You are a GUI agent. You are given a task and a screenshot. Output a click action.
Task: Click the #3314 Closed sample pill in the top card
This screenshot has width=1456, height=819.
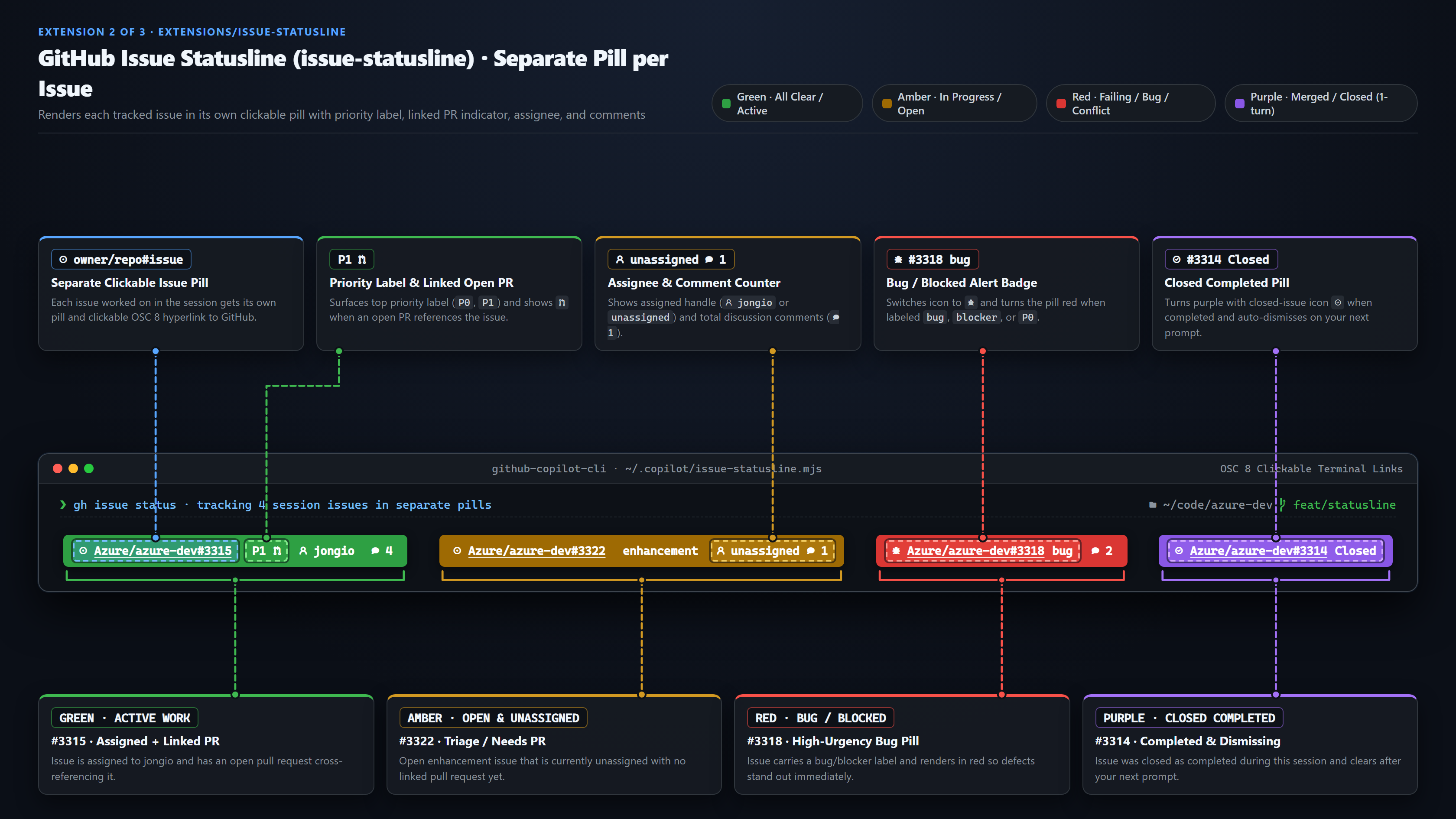[x=1221, y=260]
